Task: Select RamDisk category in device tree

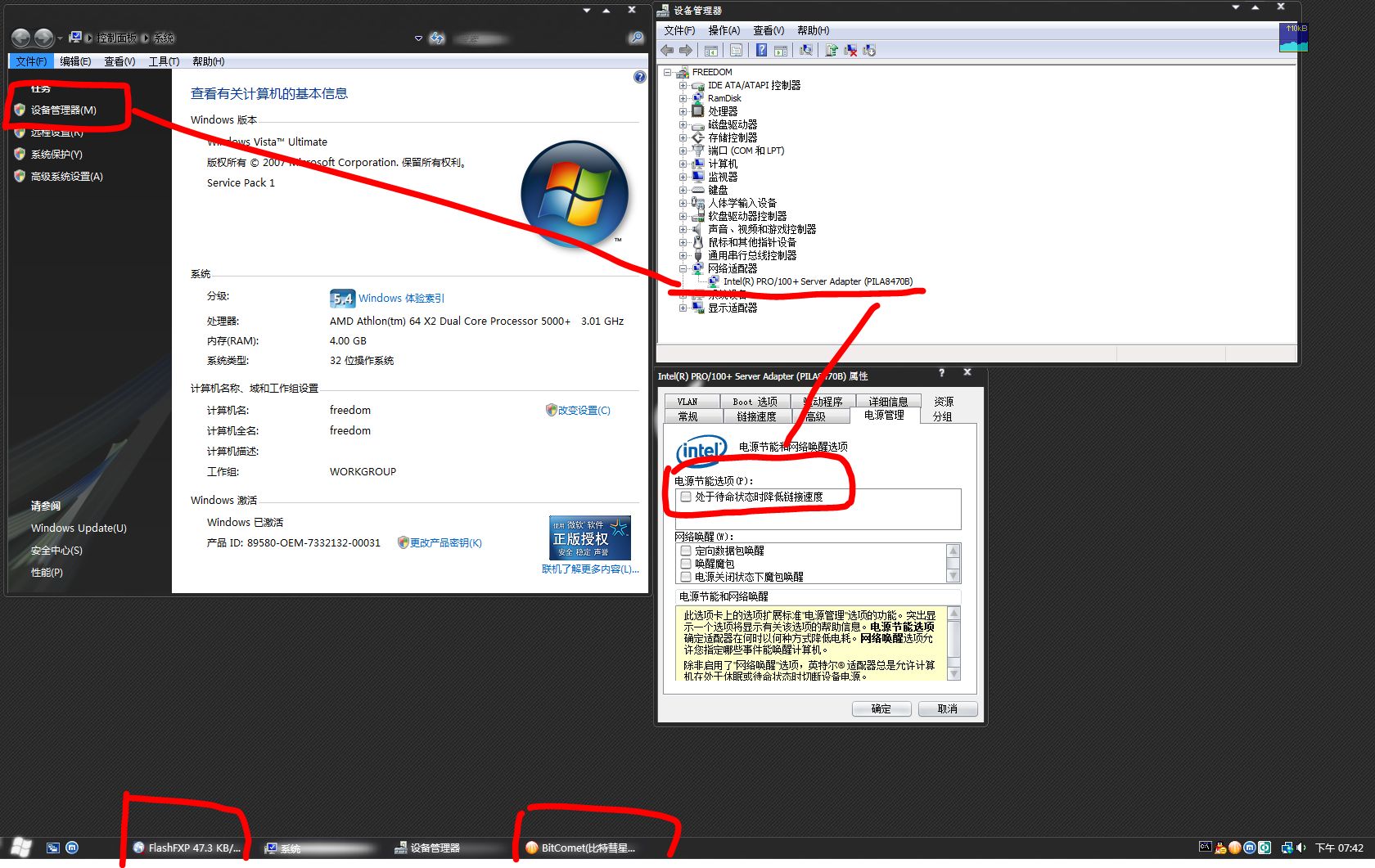Action: [724, 98]
